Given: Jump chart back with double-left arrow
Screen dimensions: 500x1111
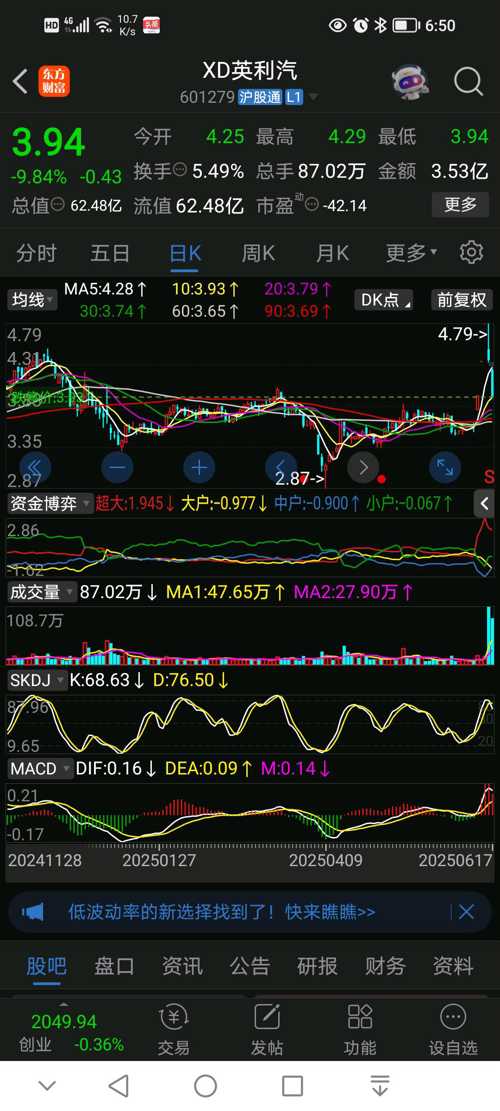Looking at the screenshot, I should point(35,468).
